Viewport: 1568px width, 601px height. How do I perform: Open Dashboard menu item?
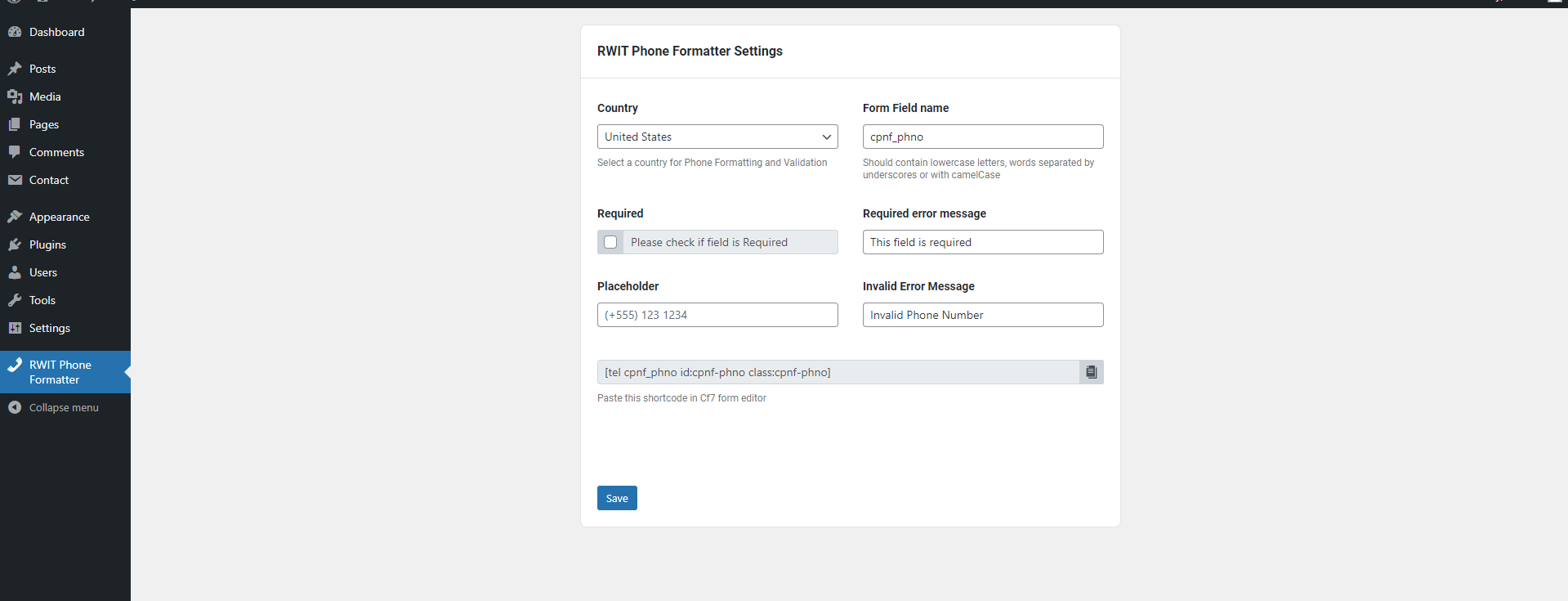tap(65, 32)
